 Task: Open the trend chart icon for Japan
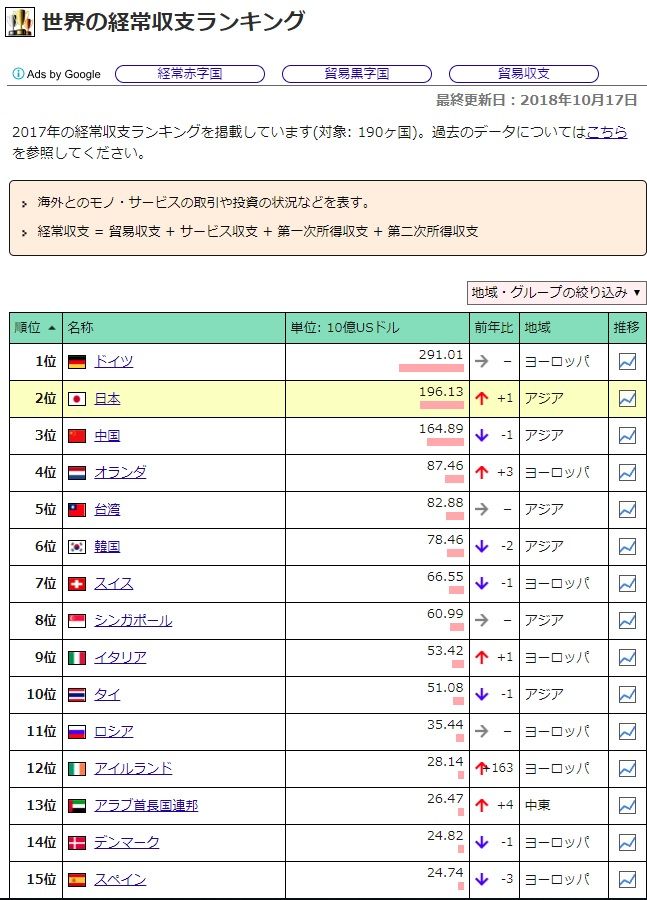pos(627,399)
